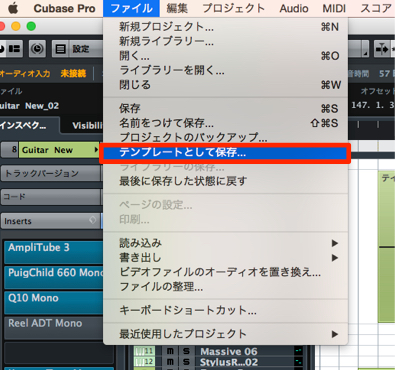Screen dimensions: 395x370
Task: Open the スコア menu
Action: (376, 8)
